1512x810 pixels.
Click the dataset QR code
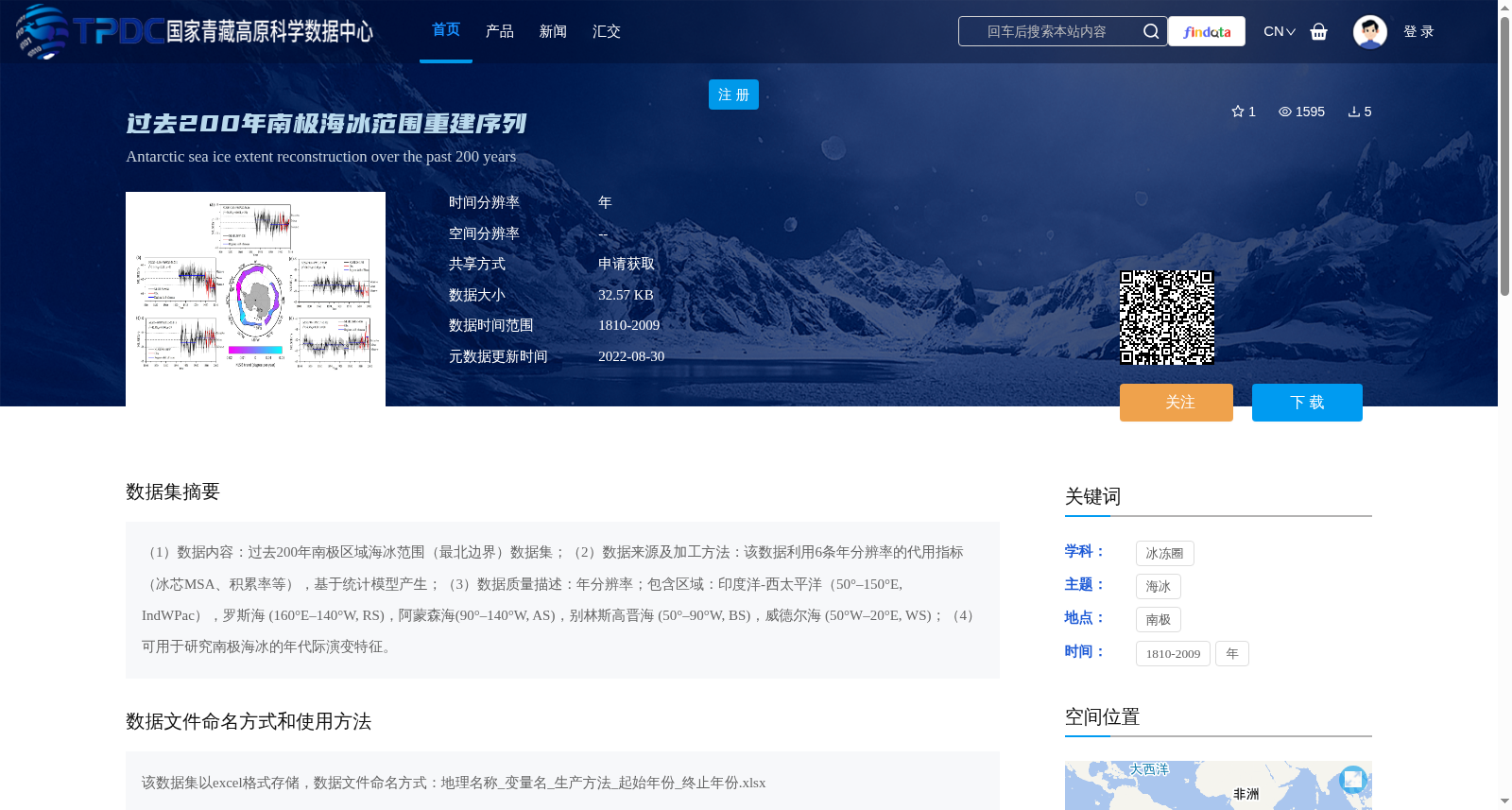pos(1167,318)
